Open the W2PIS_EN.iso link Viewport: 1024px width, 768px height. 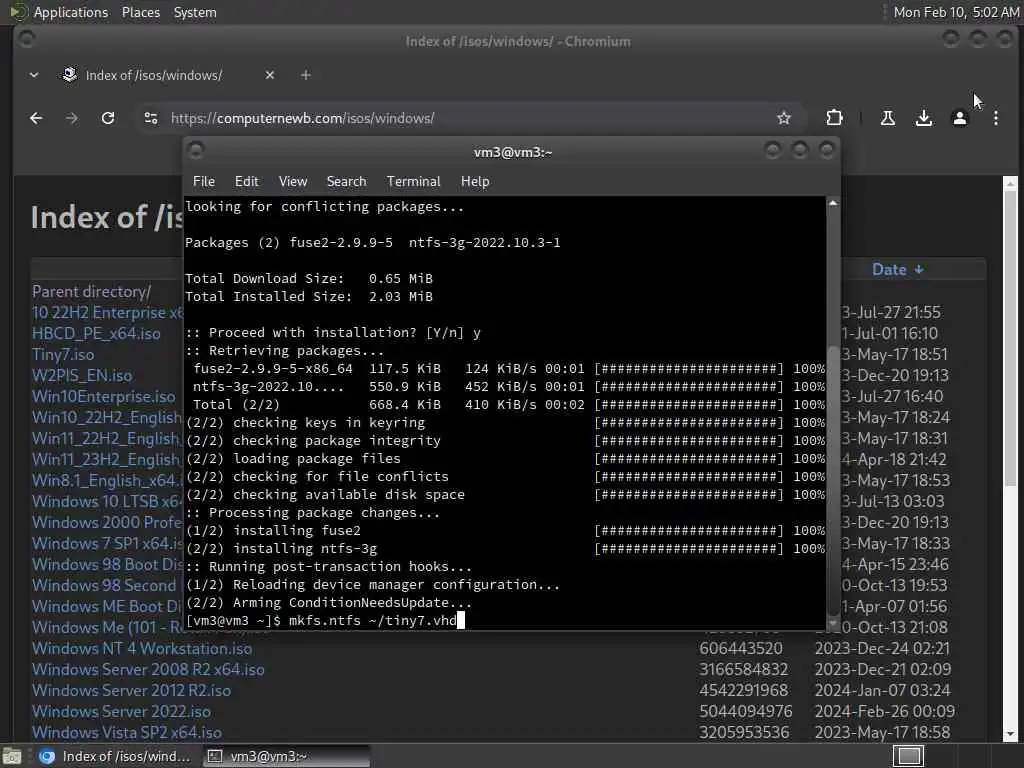82,376
